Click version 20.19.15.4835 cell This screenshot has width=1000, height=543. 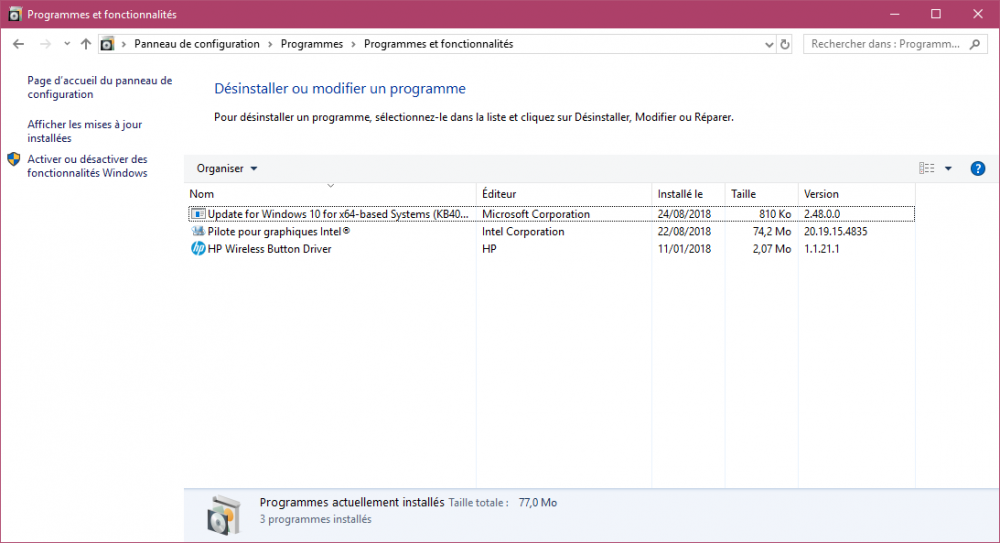[835, 232]
